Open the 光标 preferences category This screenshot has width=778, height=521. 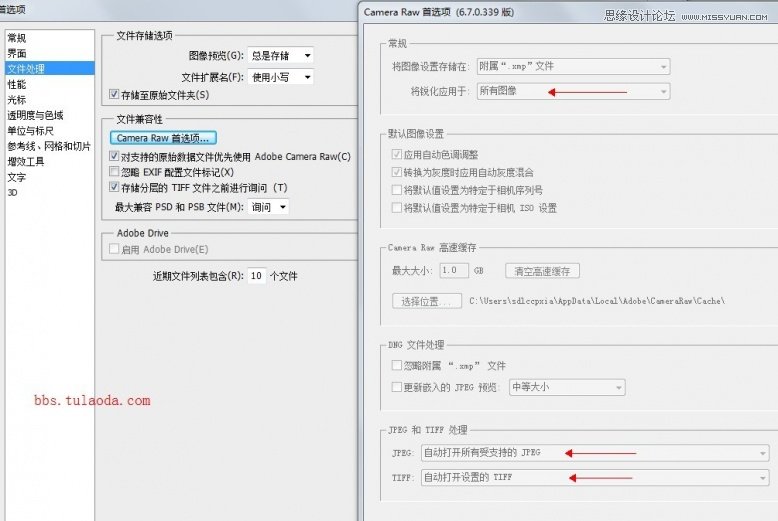(16, 100)
